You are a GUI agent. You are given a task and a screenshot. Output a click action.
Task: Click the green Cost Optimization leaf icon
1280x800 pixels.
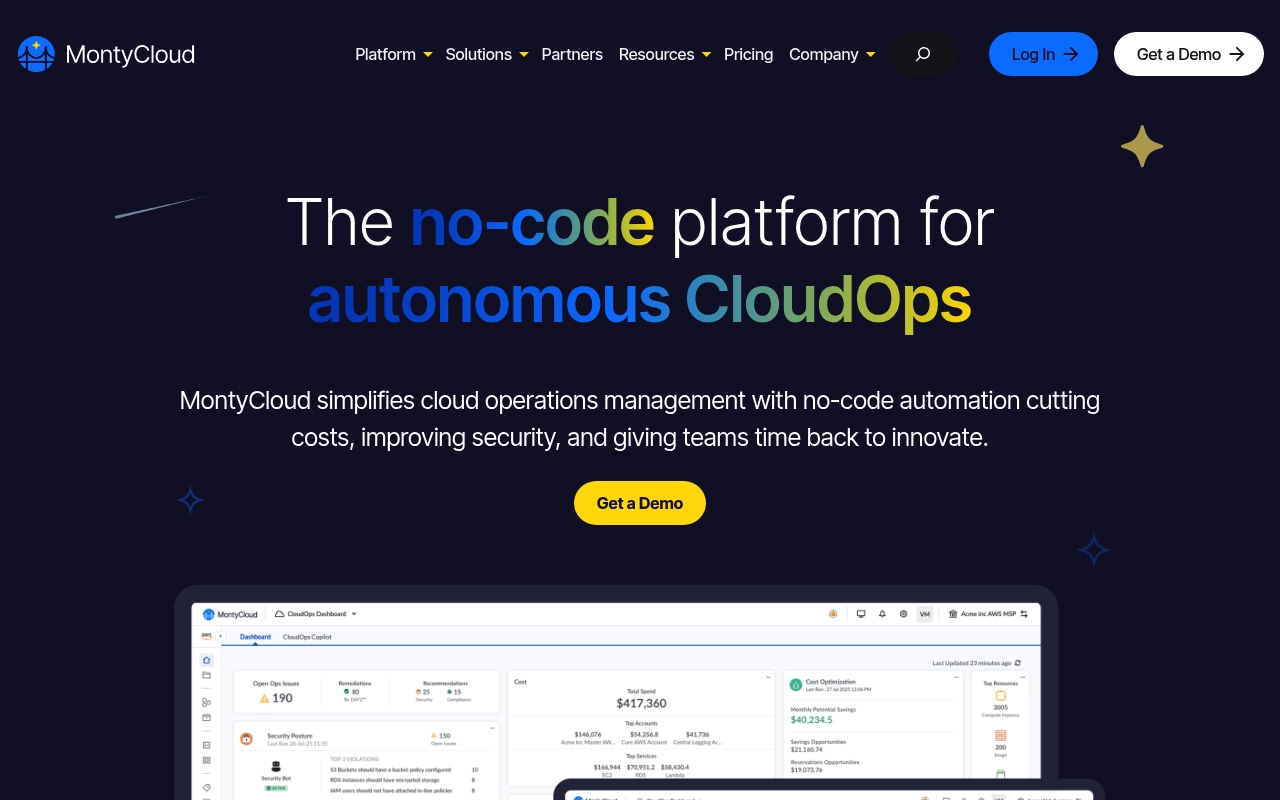[796, 685]
